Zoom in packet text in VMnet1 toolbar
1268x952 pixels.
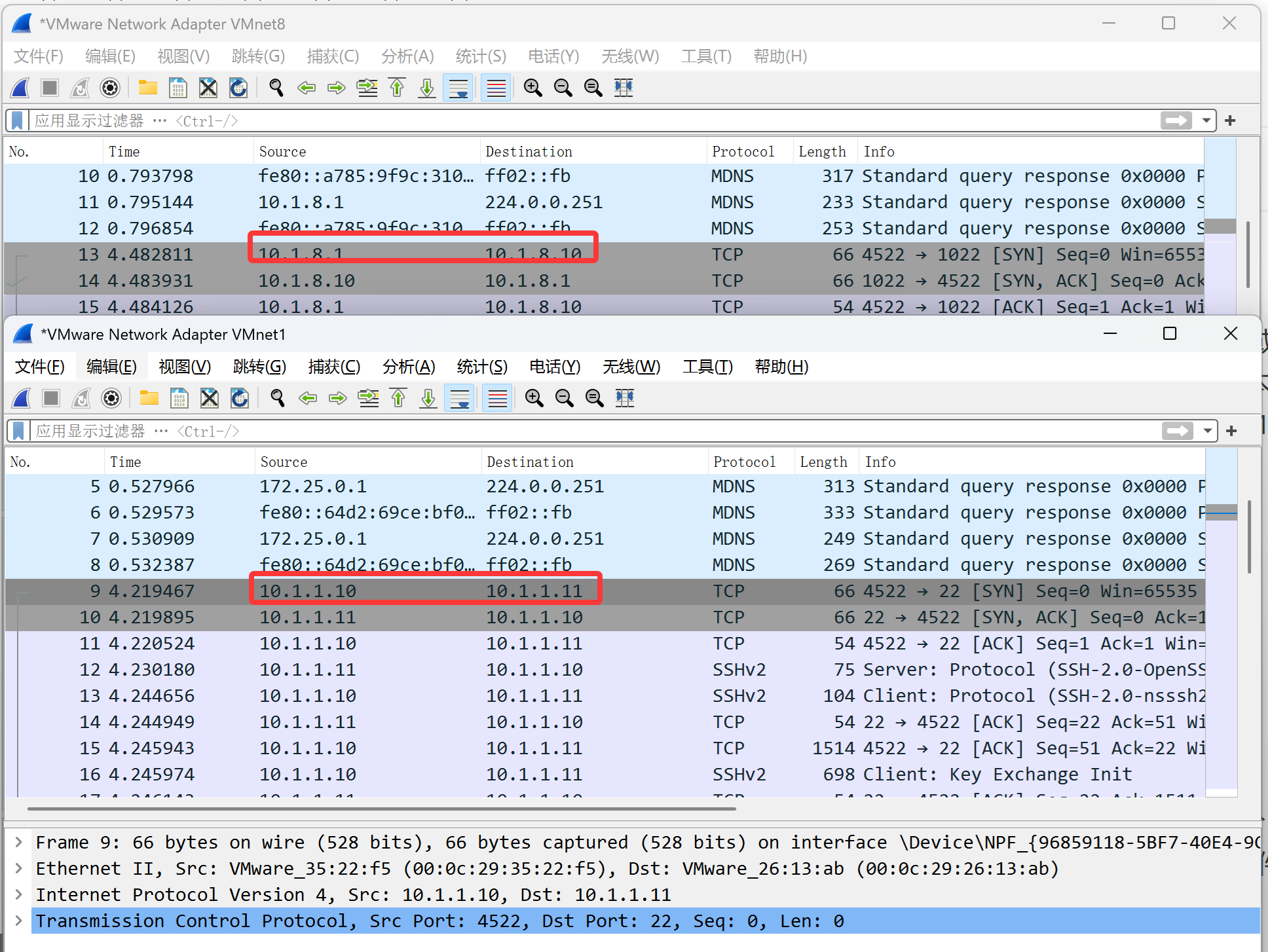[x=534, y=398]
